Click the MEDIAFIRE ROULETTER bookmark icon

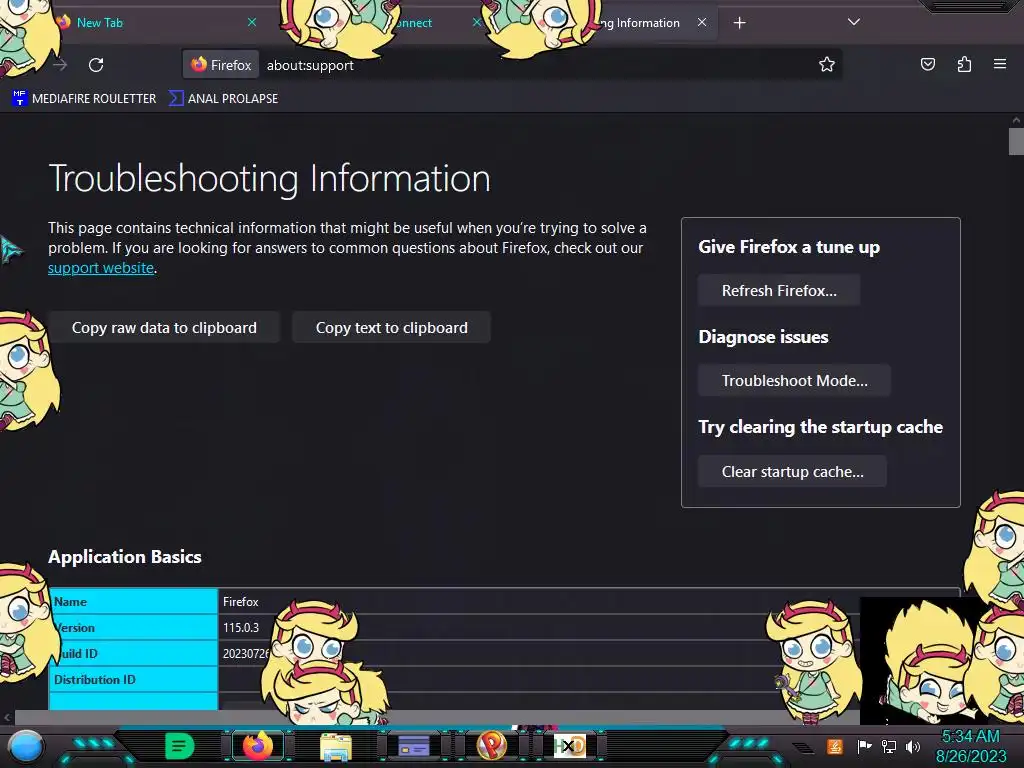point(20,99)
